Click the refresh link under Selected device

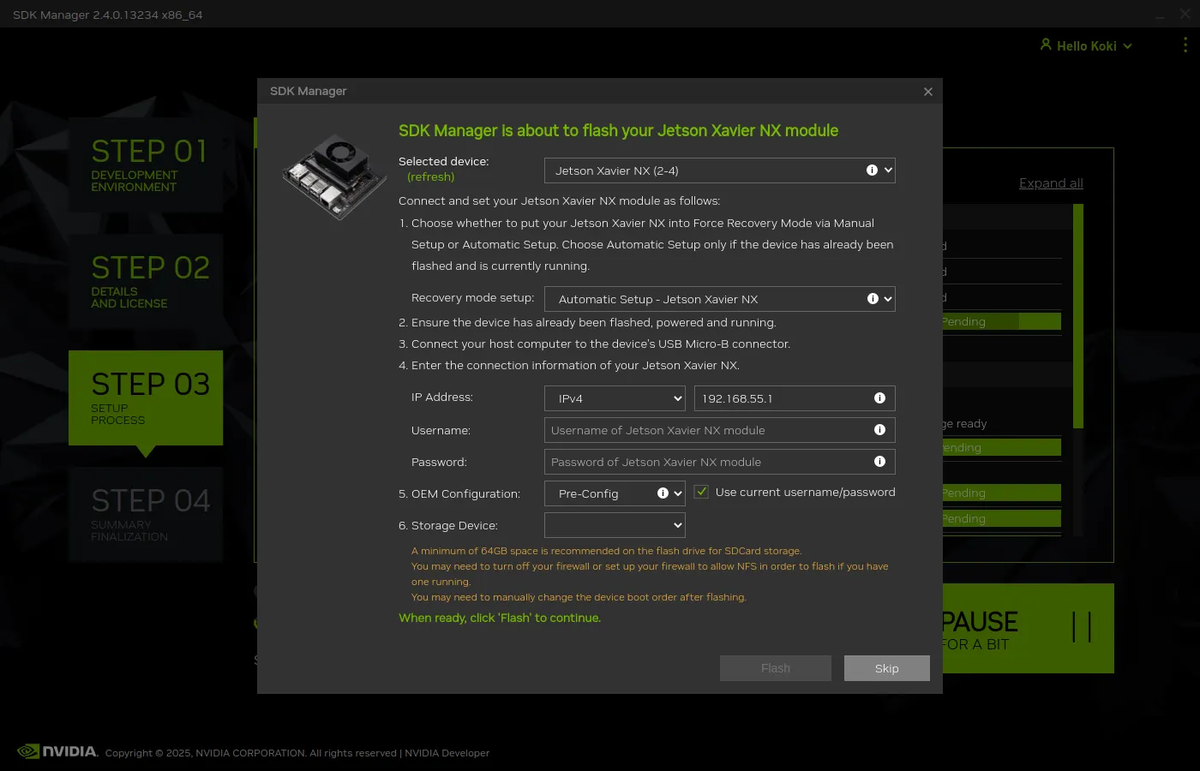click(431, 177)
